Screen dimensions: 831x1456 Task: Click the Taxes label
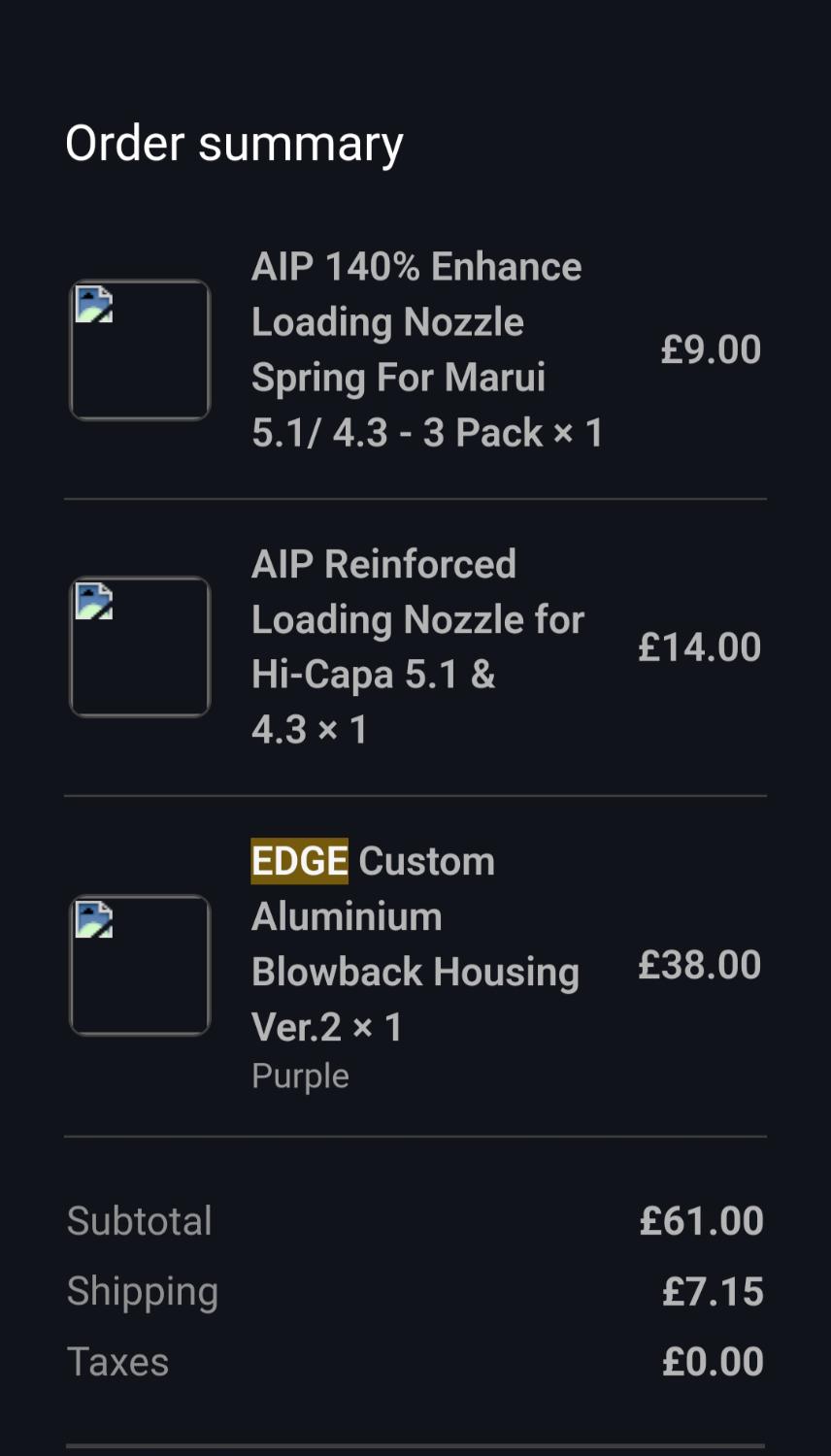117,1362
